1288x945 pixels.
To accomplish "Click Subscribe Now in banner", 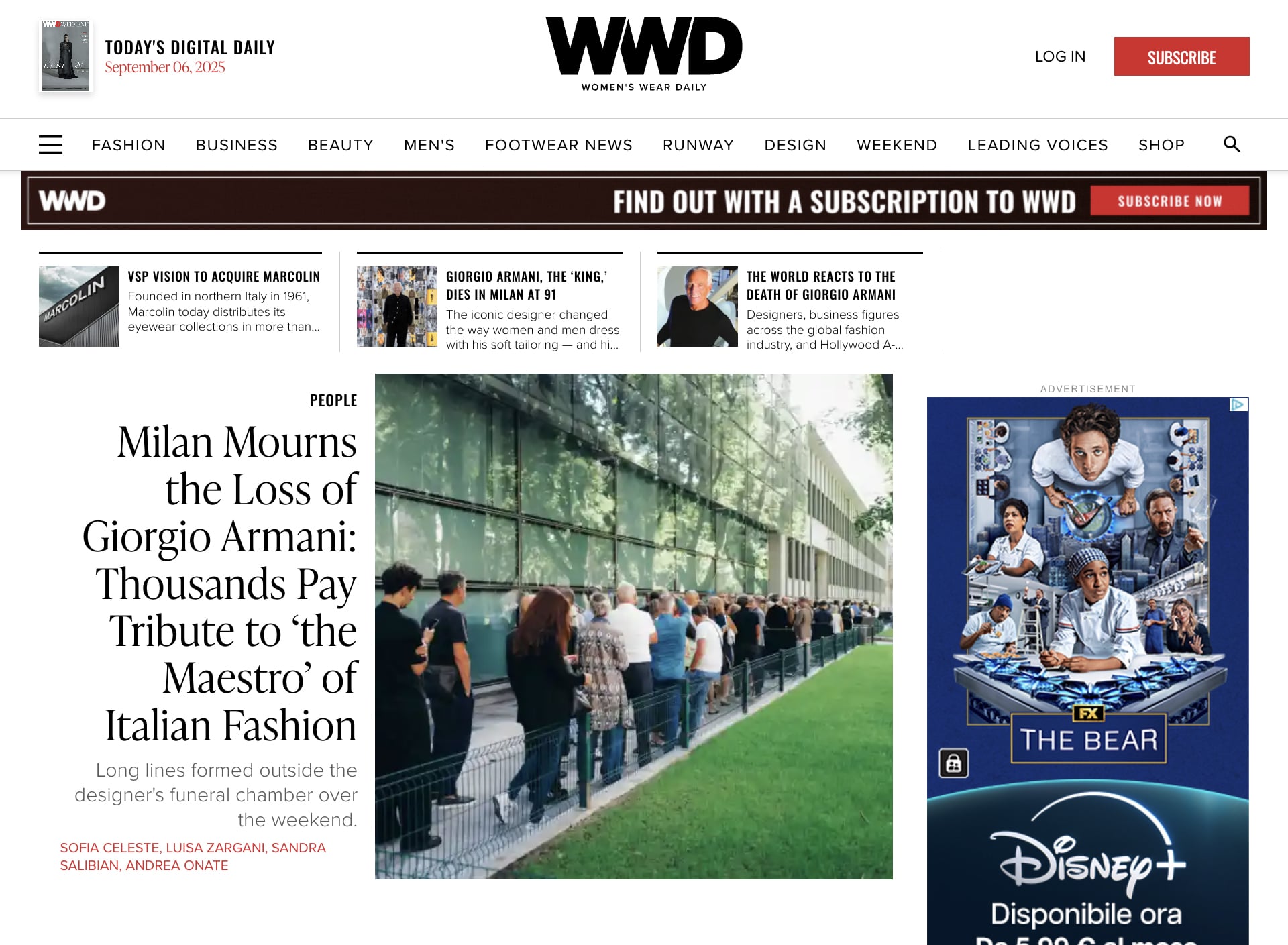I will click(x=1169, y=201).
